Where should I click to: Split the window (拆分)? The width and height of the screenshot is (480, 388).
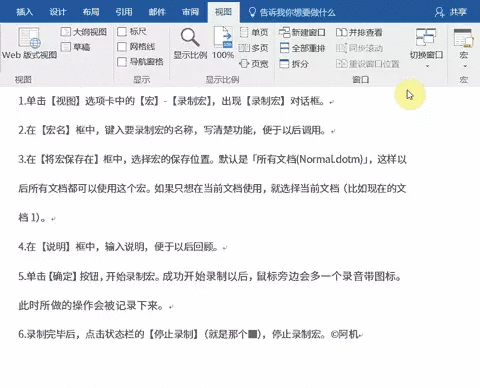(x=294, y=63)
